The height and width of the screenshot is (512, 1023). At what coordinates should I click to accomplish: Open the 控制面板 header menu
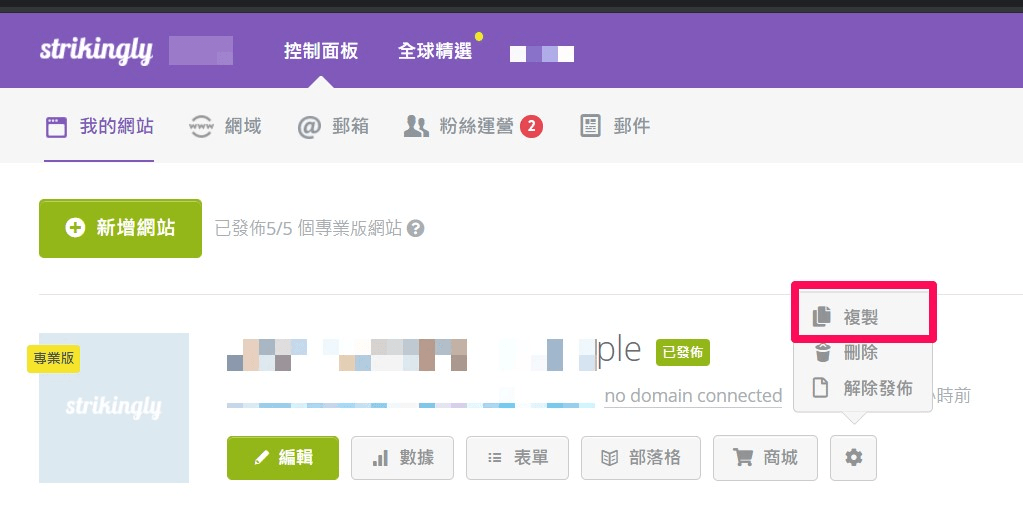tap(320, 51)
